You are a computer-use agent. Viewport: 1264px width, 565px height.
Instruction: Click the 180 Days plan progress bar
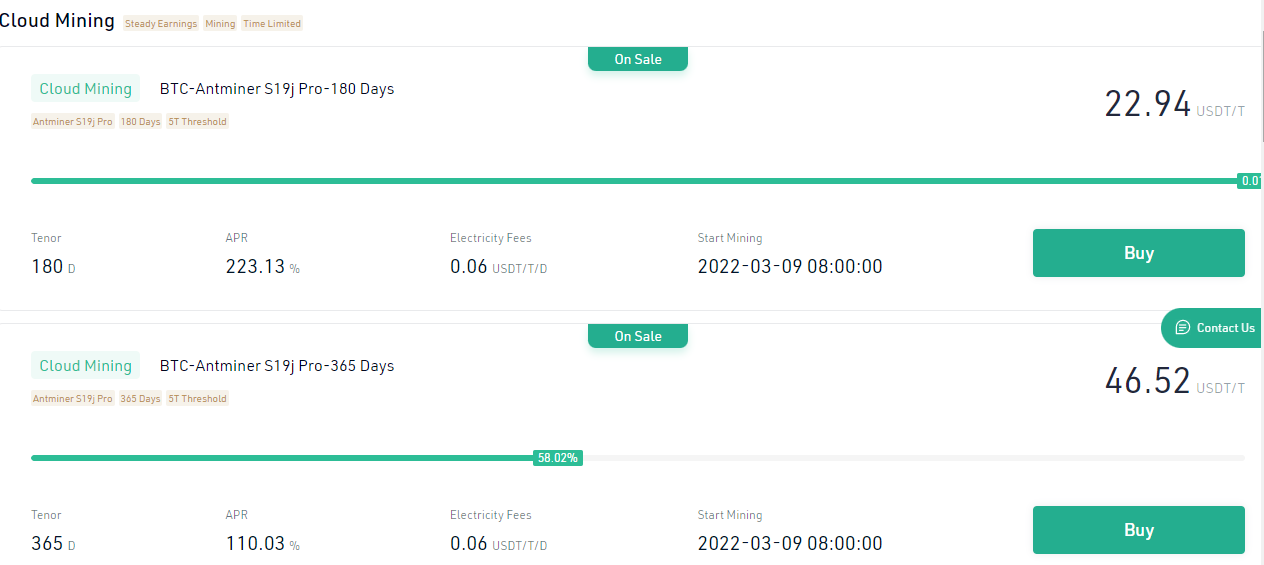pos(638,181)
